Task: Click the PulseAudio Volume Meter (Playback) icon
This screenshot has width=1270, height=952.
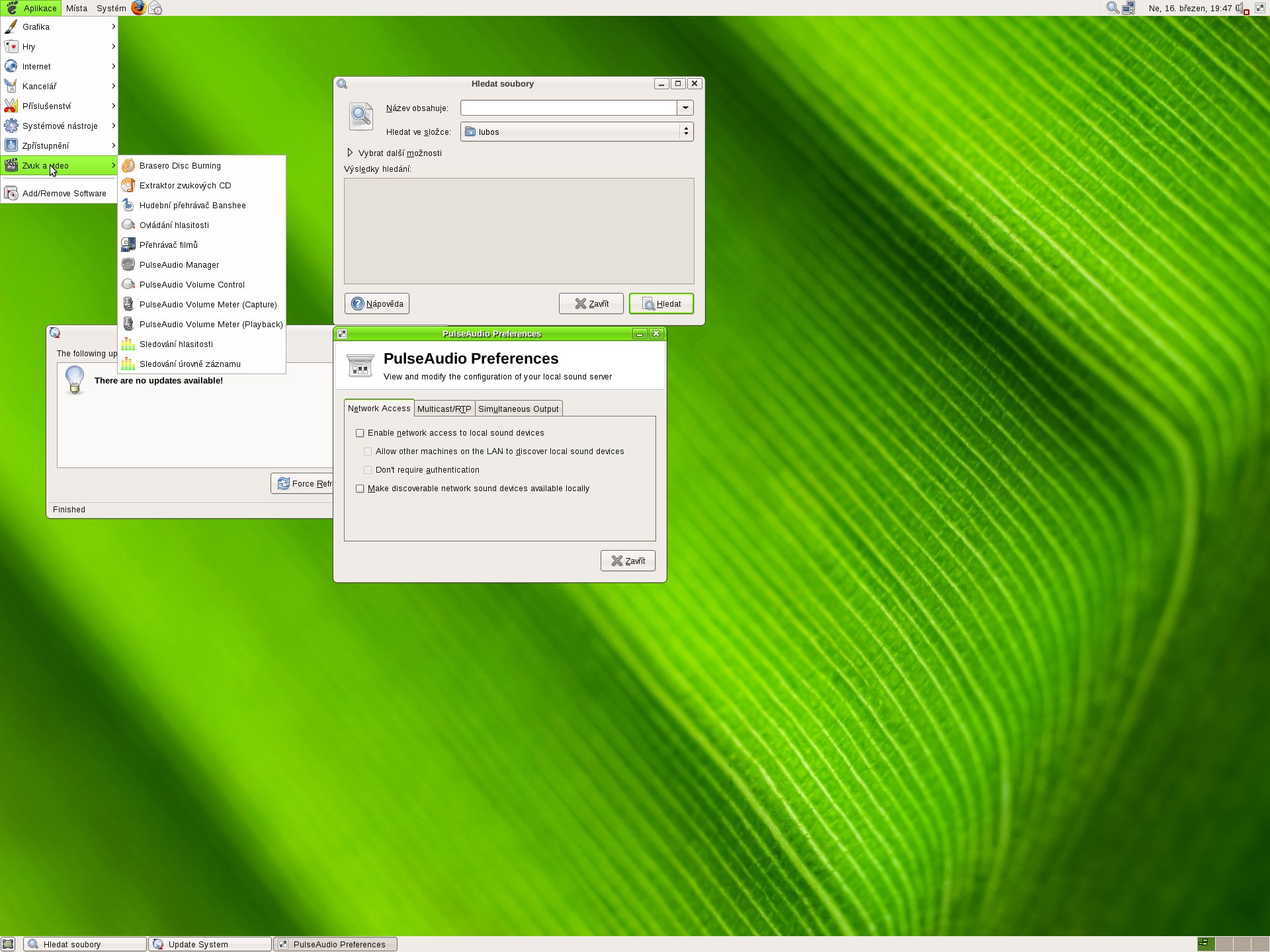Action: click(128, 324)
